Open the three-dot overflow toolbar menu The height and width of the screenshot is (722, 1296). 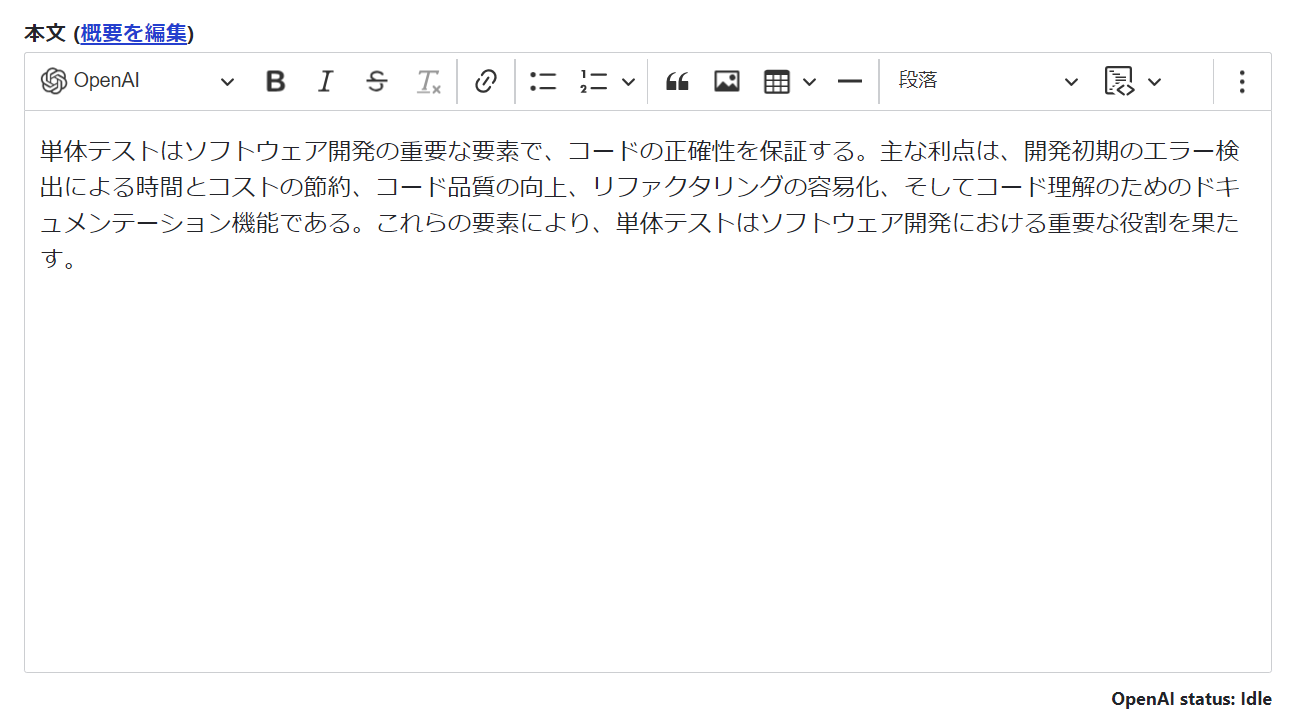tap(1241, 81)
